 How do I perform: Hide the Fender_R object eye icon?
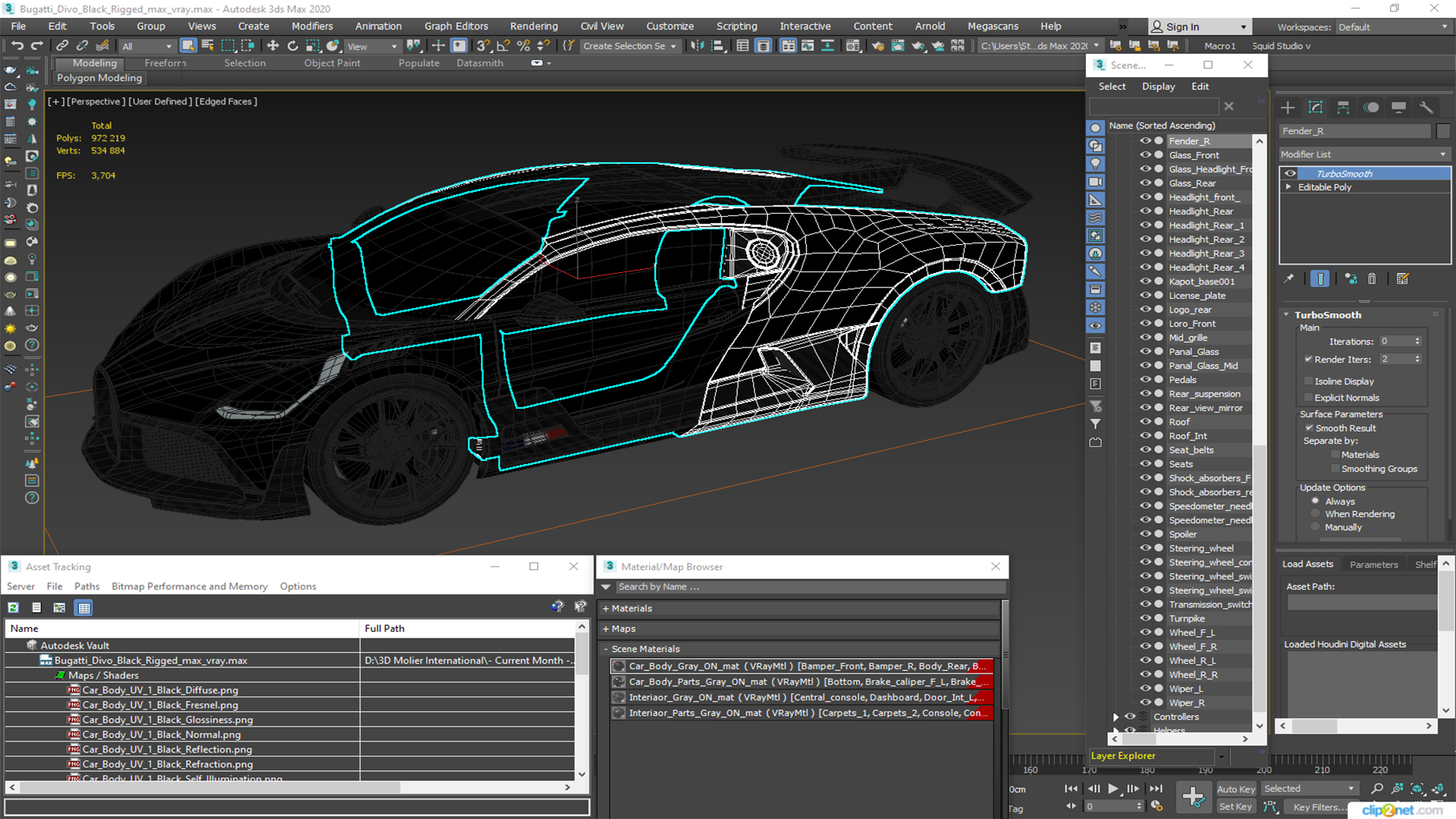point(1145,141)
